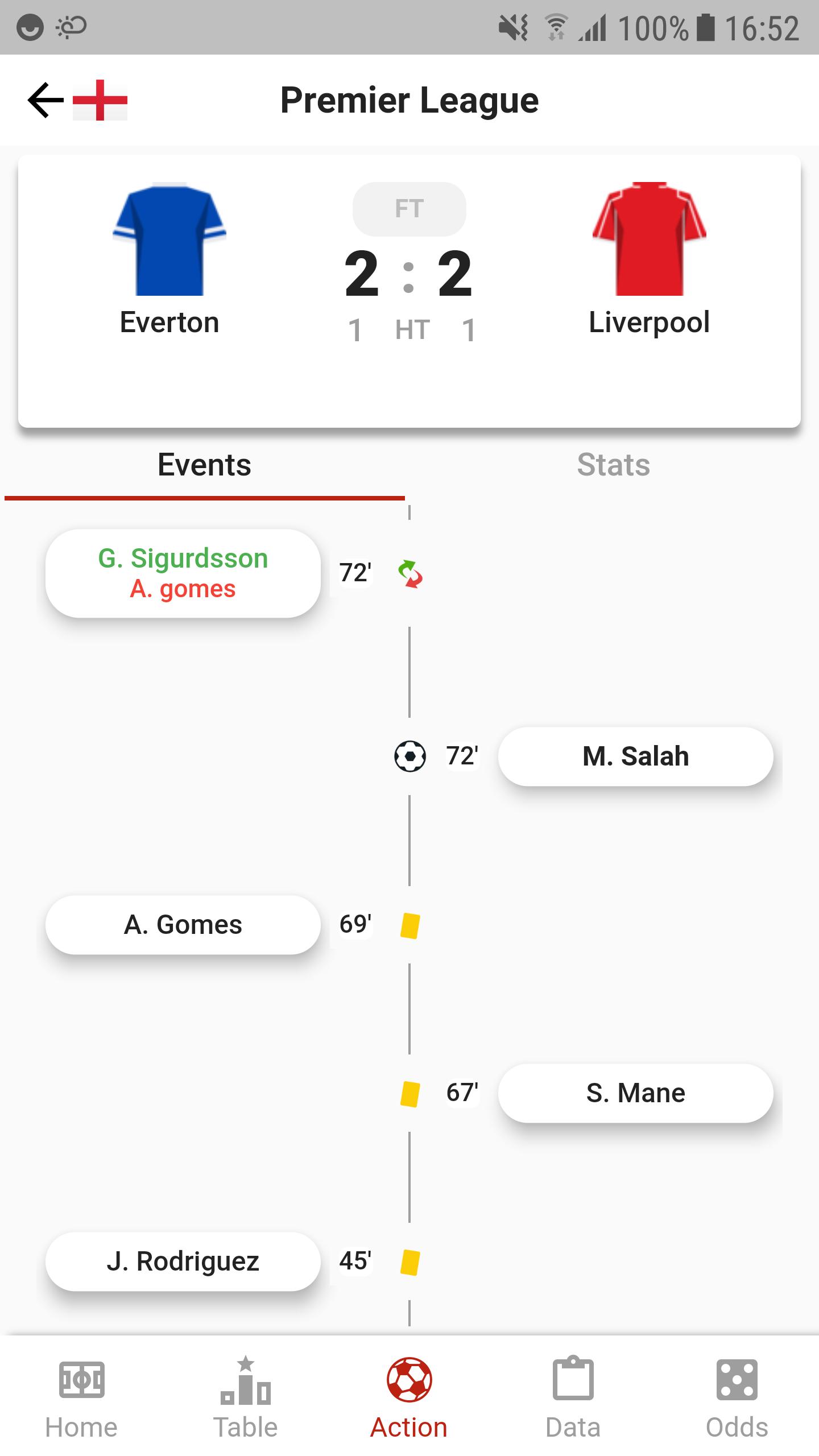Open the Data tab
The width and height of the screenshot is (819, 1456).
573,1397
